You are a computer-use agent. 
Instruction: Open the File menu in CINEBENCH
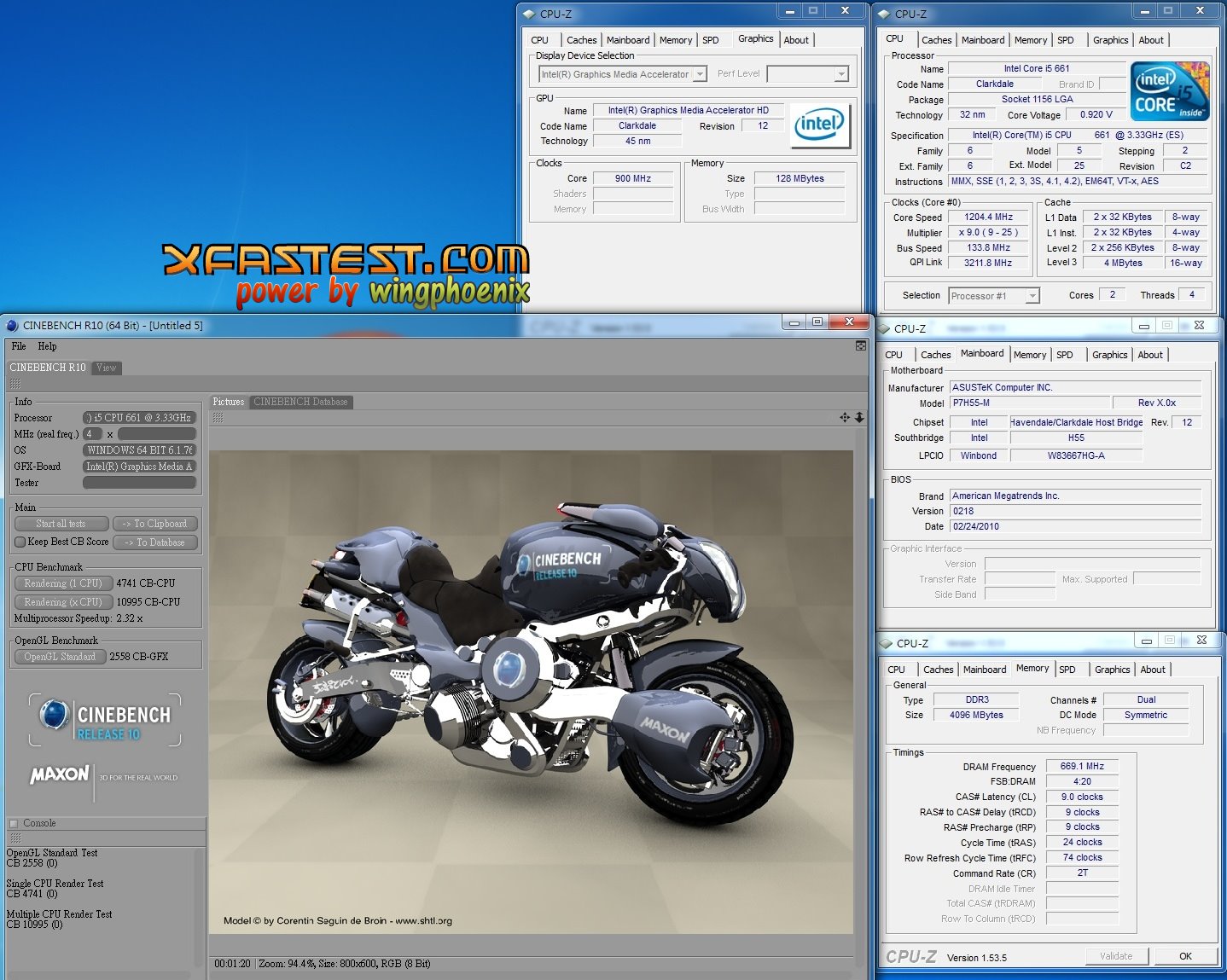(x=19, y=346)
